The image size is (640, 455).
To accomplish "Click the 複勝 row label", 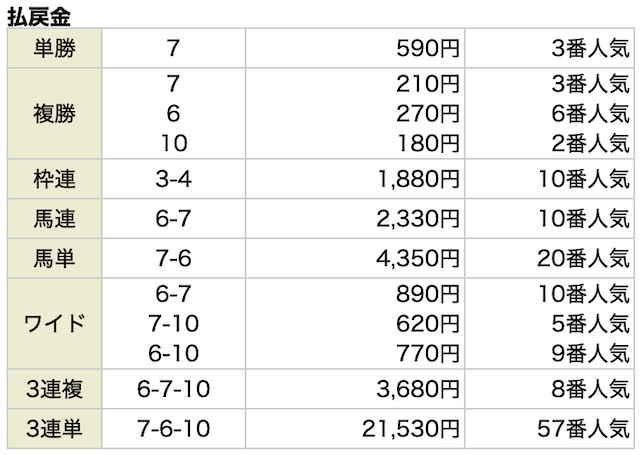I will coord(54,113).
